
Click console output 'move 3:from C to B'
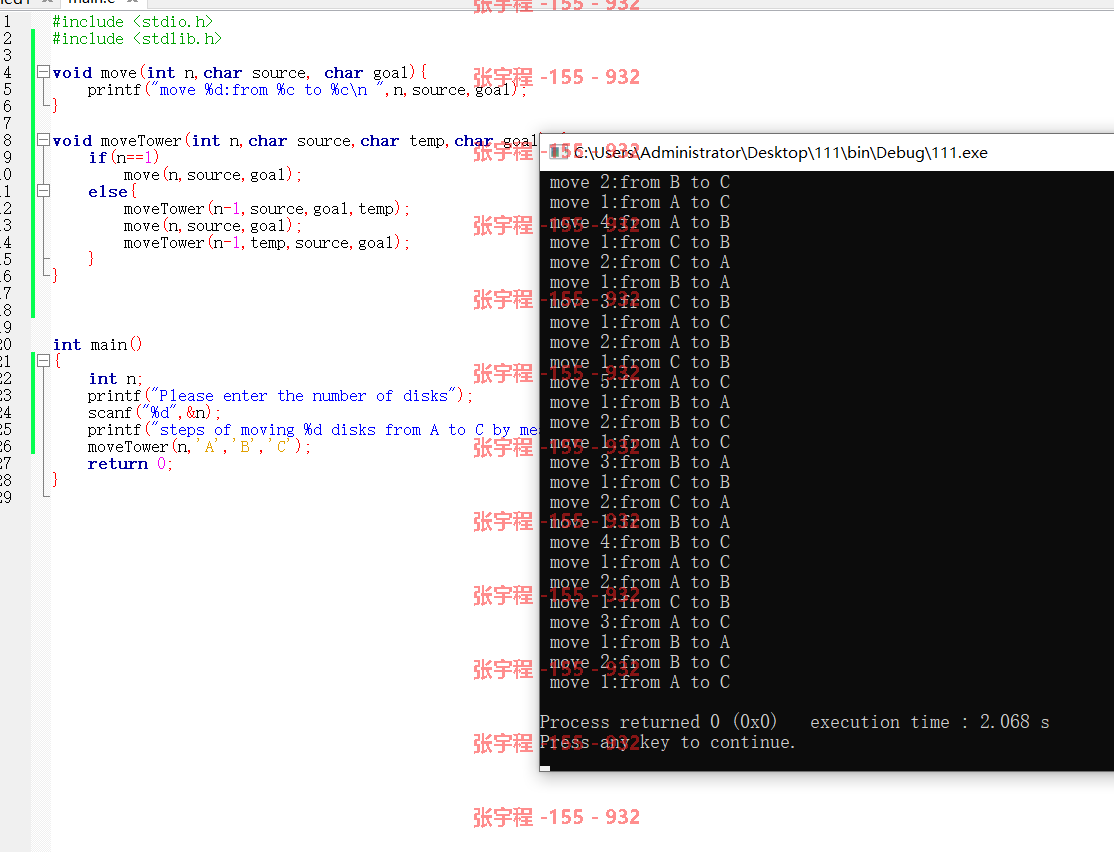click(639, 302)
